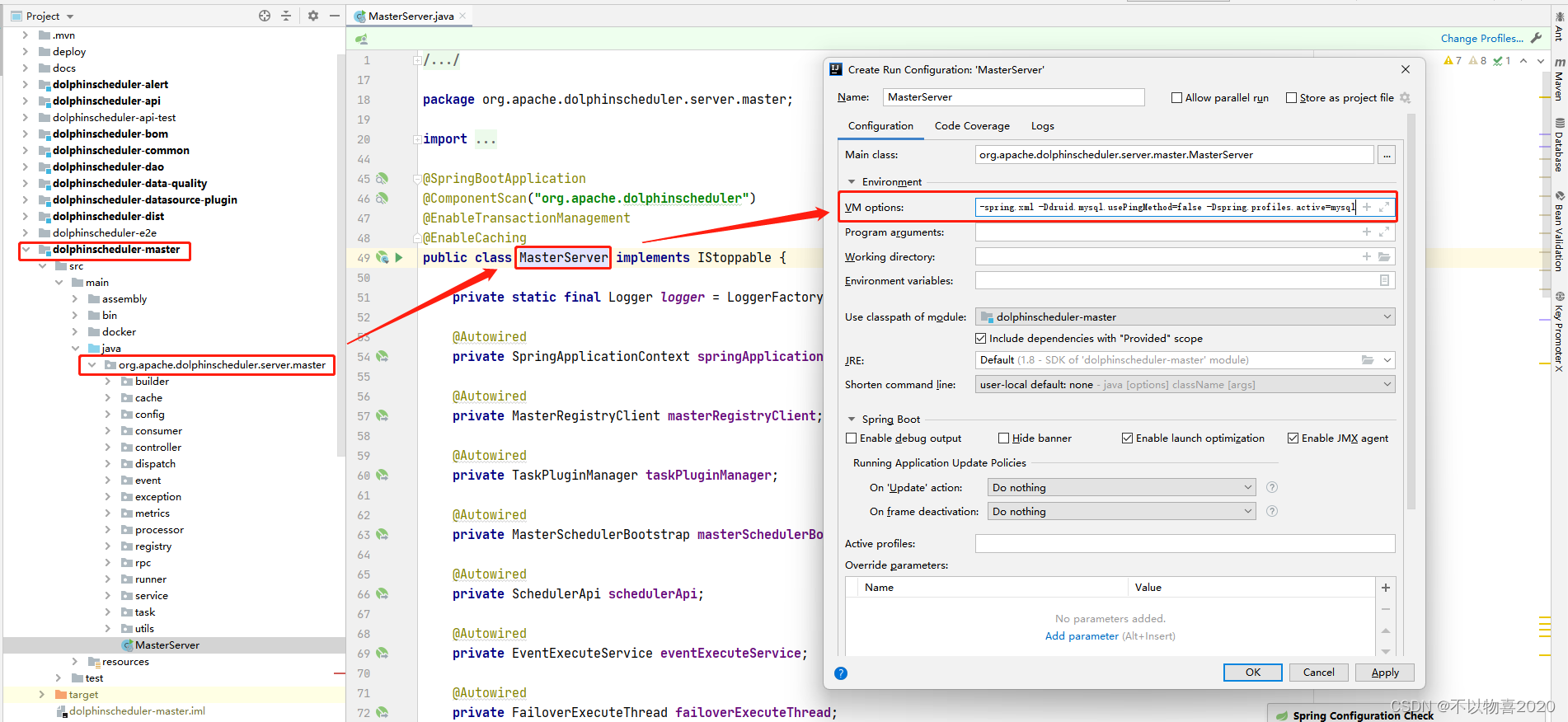Open Use classpath of module dropdown
This screenshot has height=722, width=1568.
click(1185, 316)
